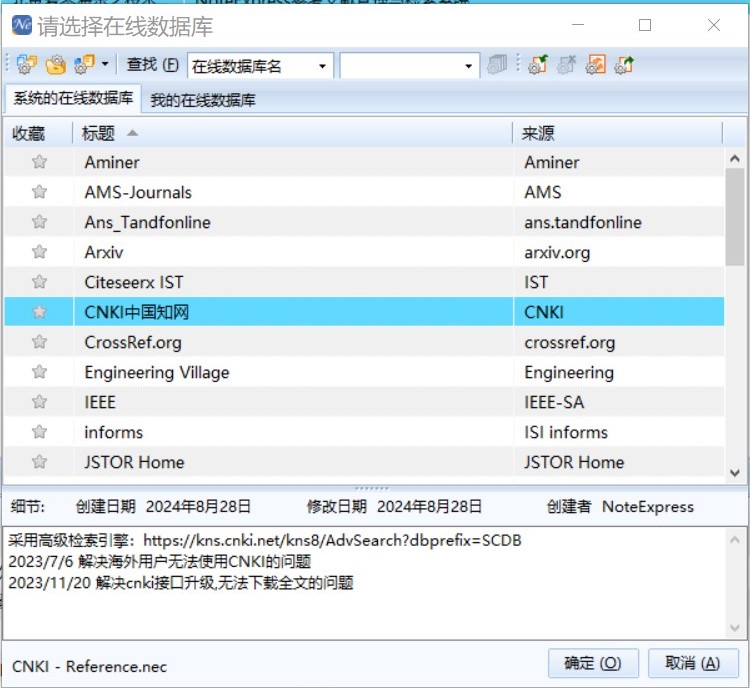750x688 pixels.
Task: Open the 在线数据库名 search field dropdown
Action: [322, 66]
